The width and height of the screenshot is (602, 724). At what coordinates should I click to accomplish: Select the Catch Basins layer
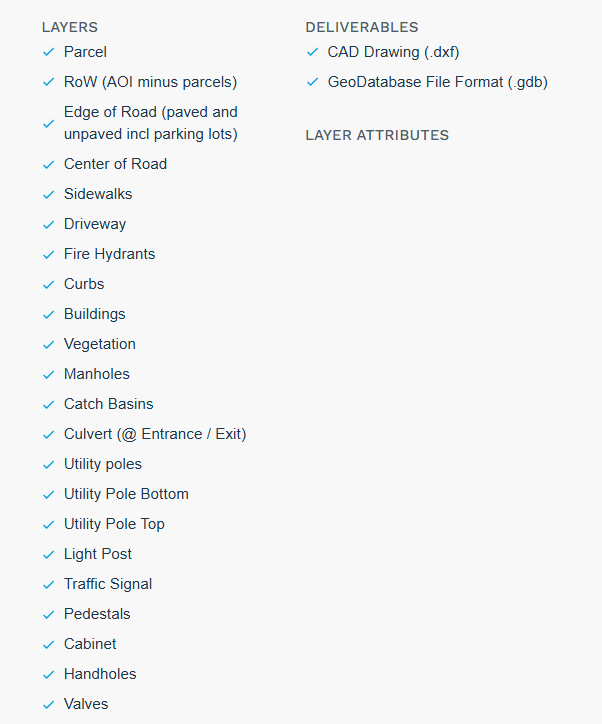(x=108, y=404)
